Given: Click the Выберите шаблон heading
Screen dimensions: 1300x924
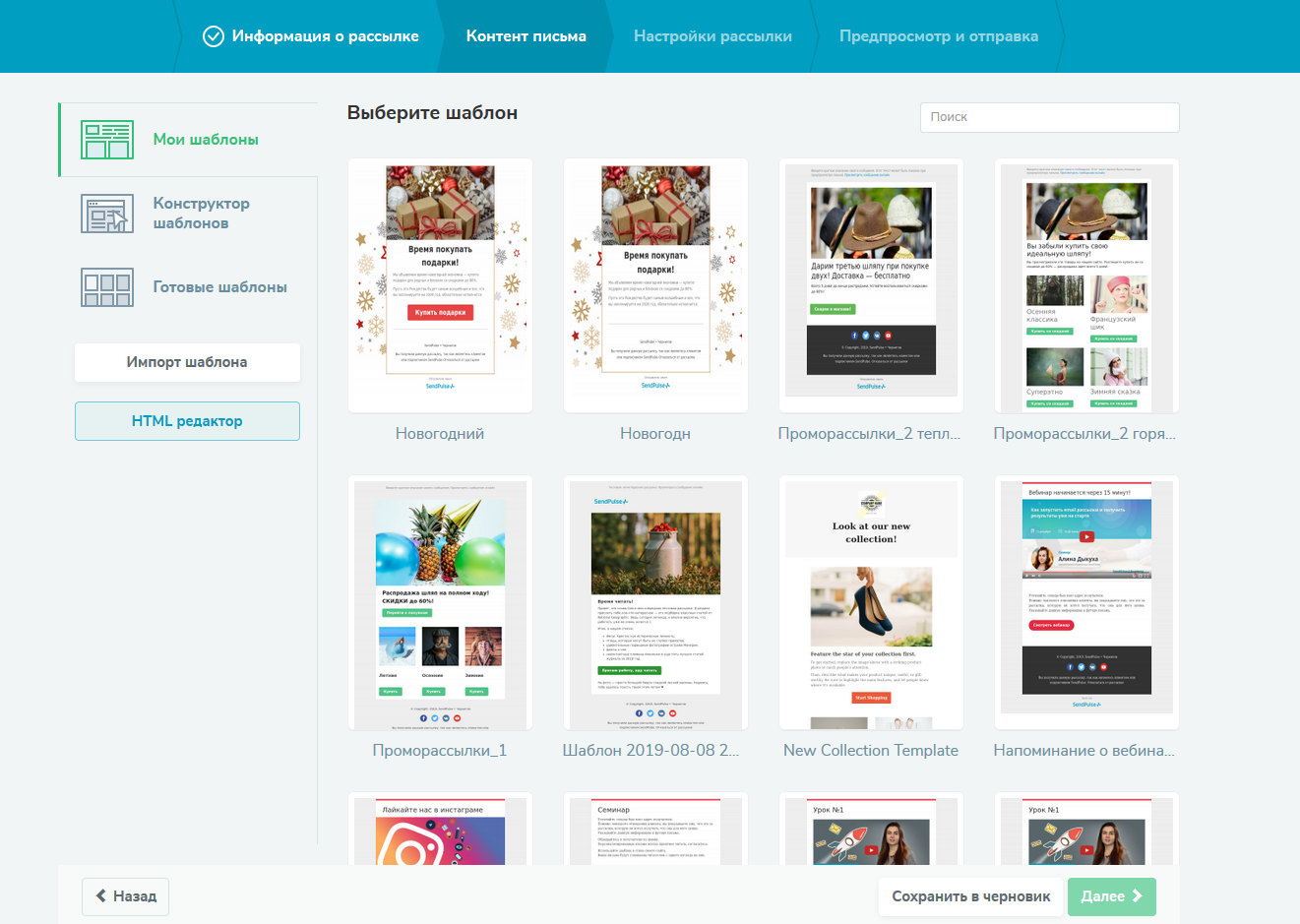Looking at the screenshot, I should [433, 113].
